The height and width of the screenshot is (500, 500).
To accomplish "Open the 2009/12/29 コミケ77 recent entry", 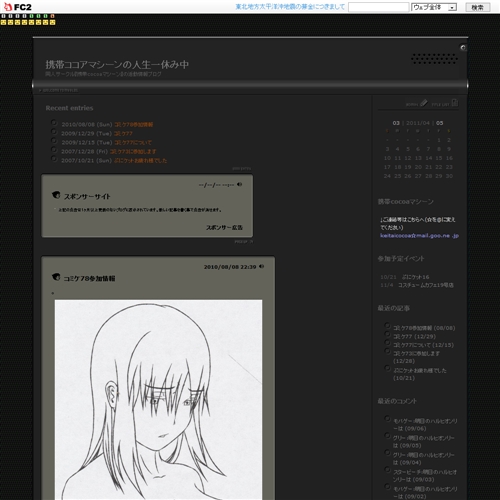I will tap(123, 133).
